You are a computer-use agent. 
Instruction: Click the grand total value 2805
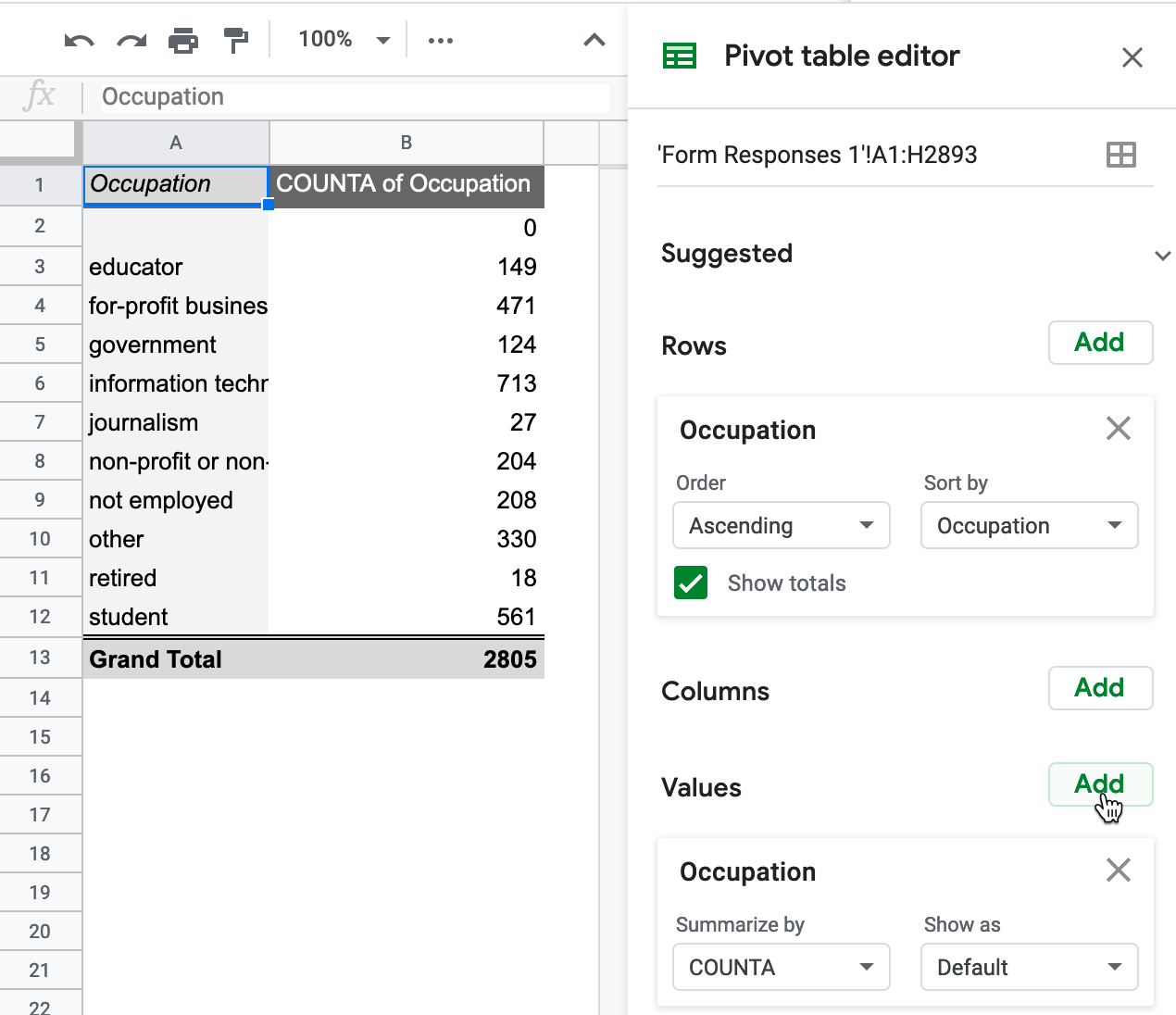pyautogui.click(x=407, y=659)
